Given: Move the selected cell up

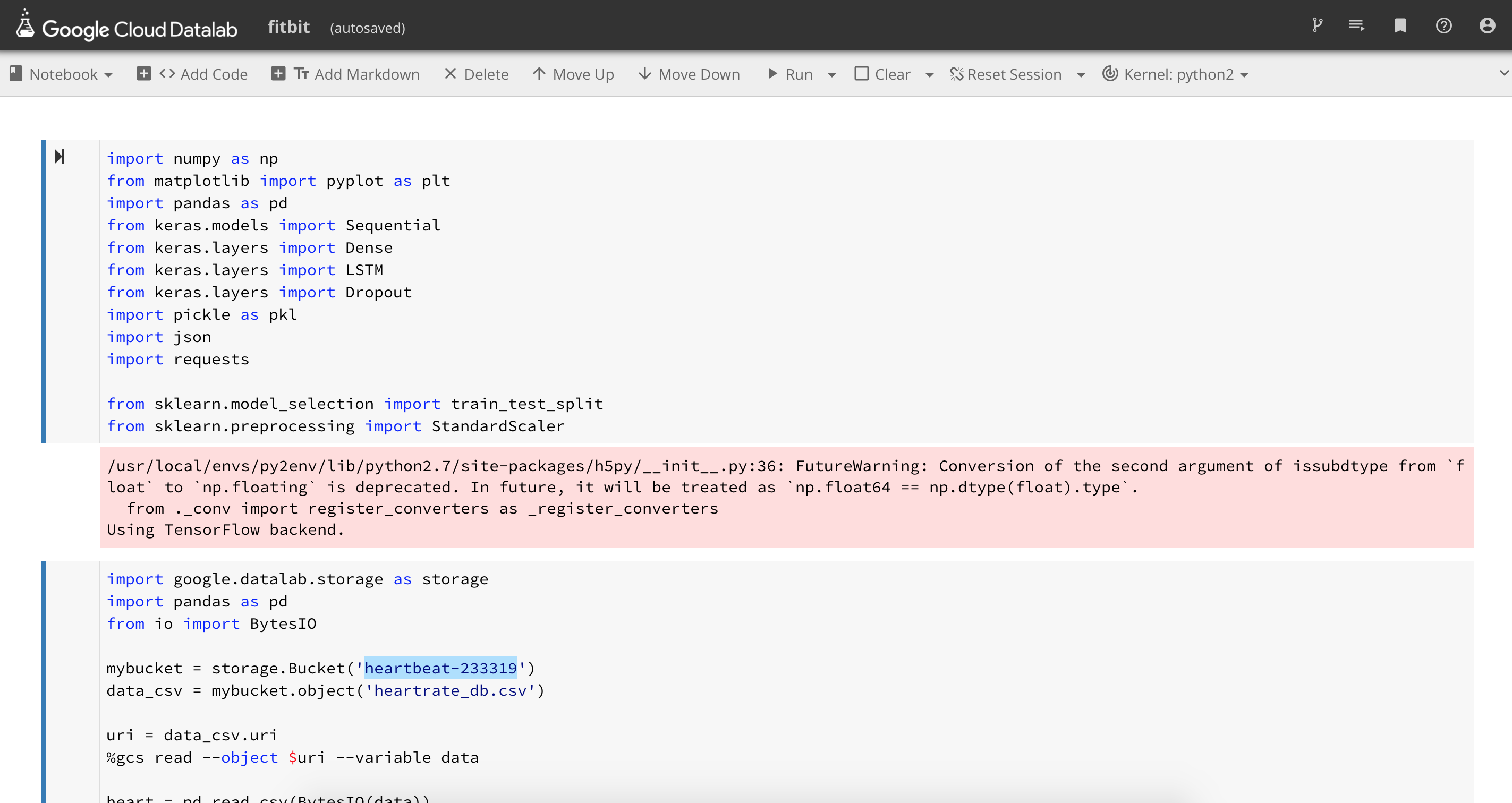Looking at the screenshot, I should [573, 74].
